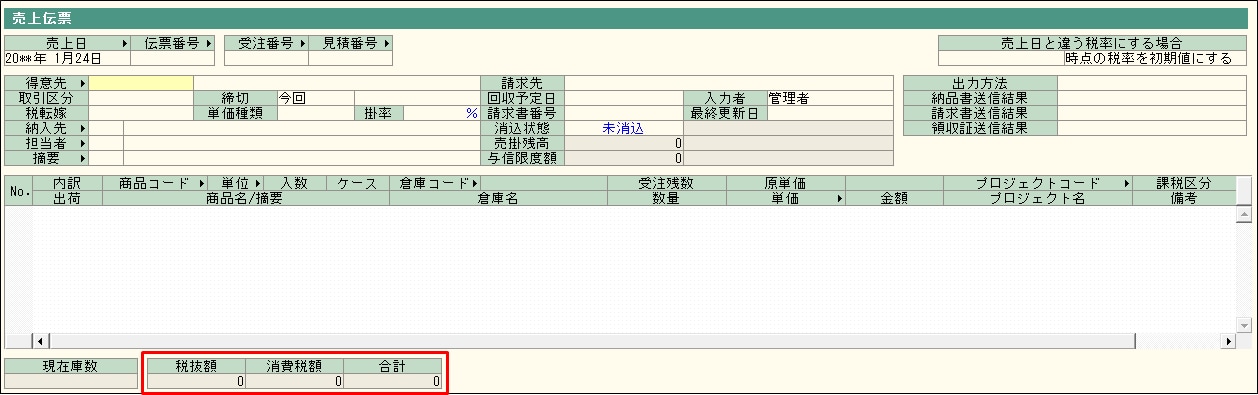Click the 数量 column header

[x=666, y=198]
